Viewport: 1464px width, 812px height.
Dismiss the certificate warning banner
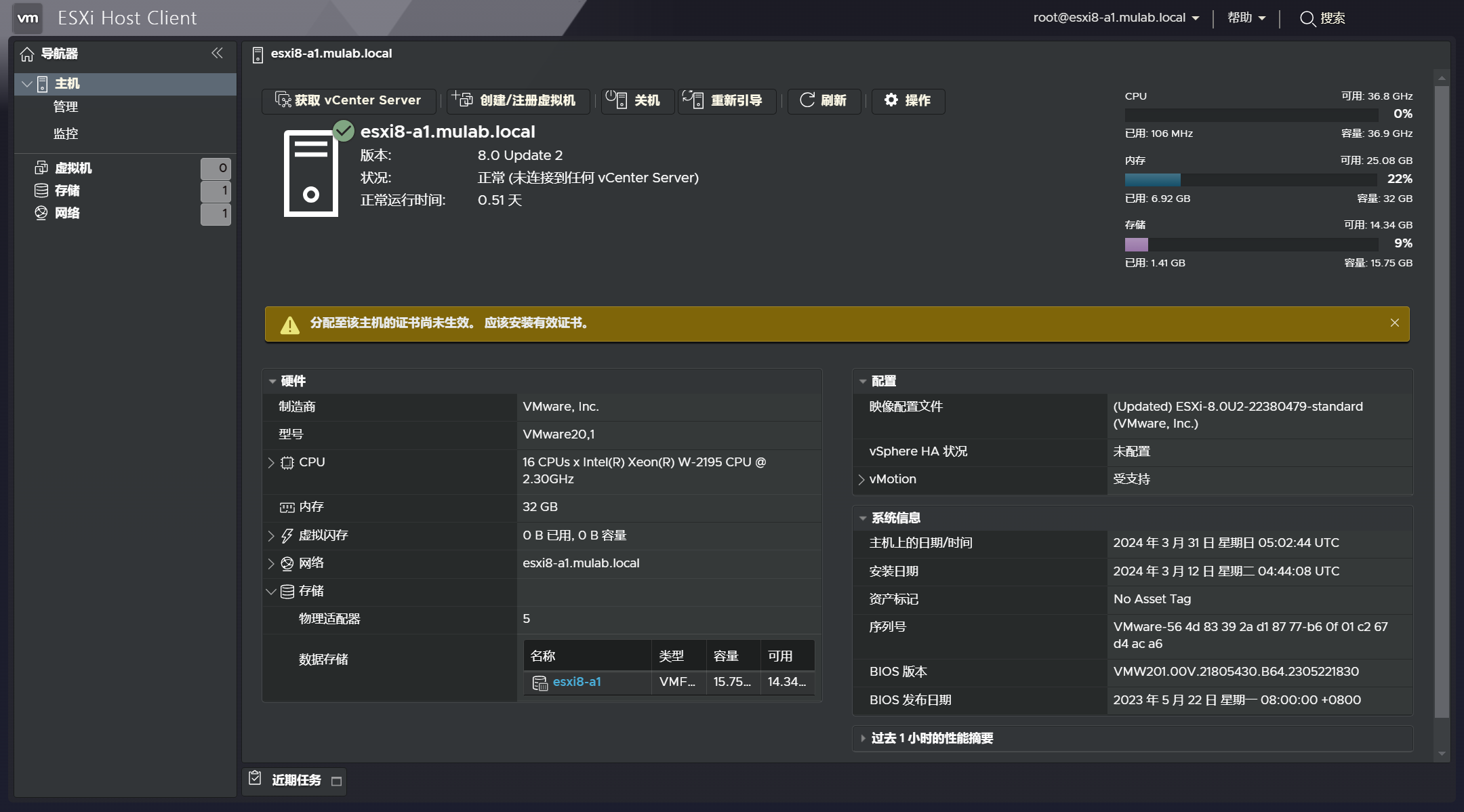(x=1395, y=323)
